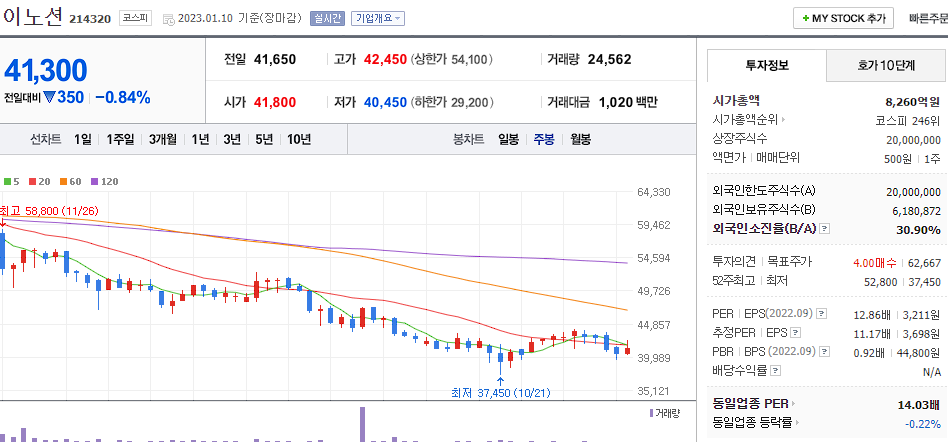The image size is (948, 442).
Task: Select the 1주일 line chart period
Action: point(120,140)
